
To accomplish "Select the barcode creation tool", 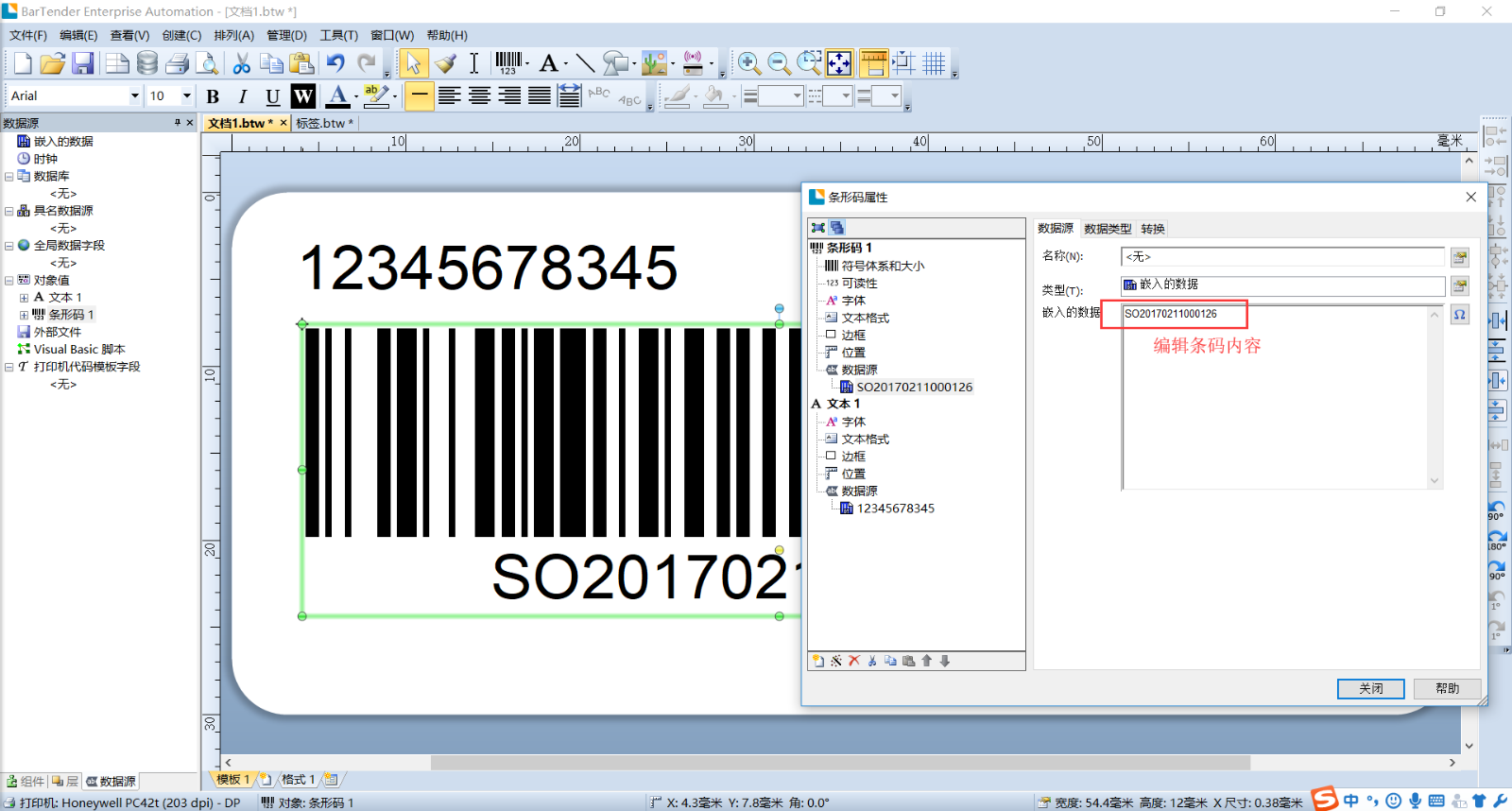I will (x=508, y=63).
